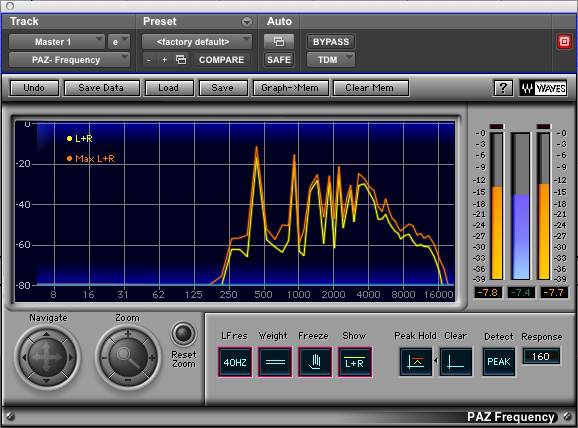Click the right meter clip indicator
This screenshot has height=428, width=578.
click(x=544, y=127)
